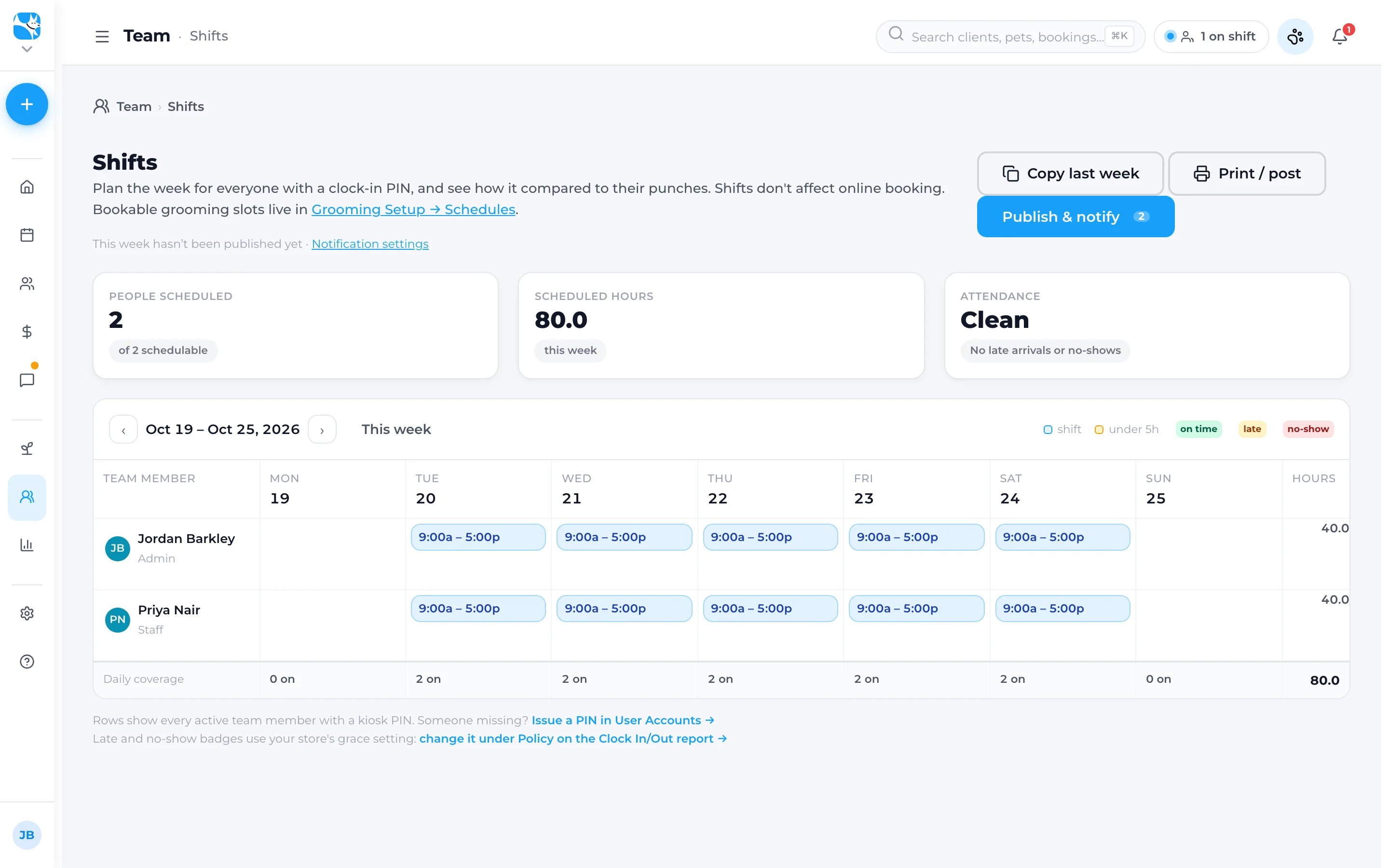Open Priya Nair's Wednesday shift chip
The height and width of the screenshot is (868, 1389).
pyautogui.click(x=624, y=609)
